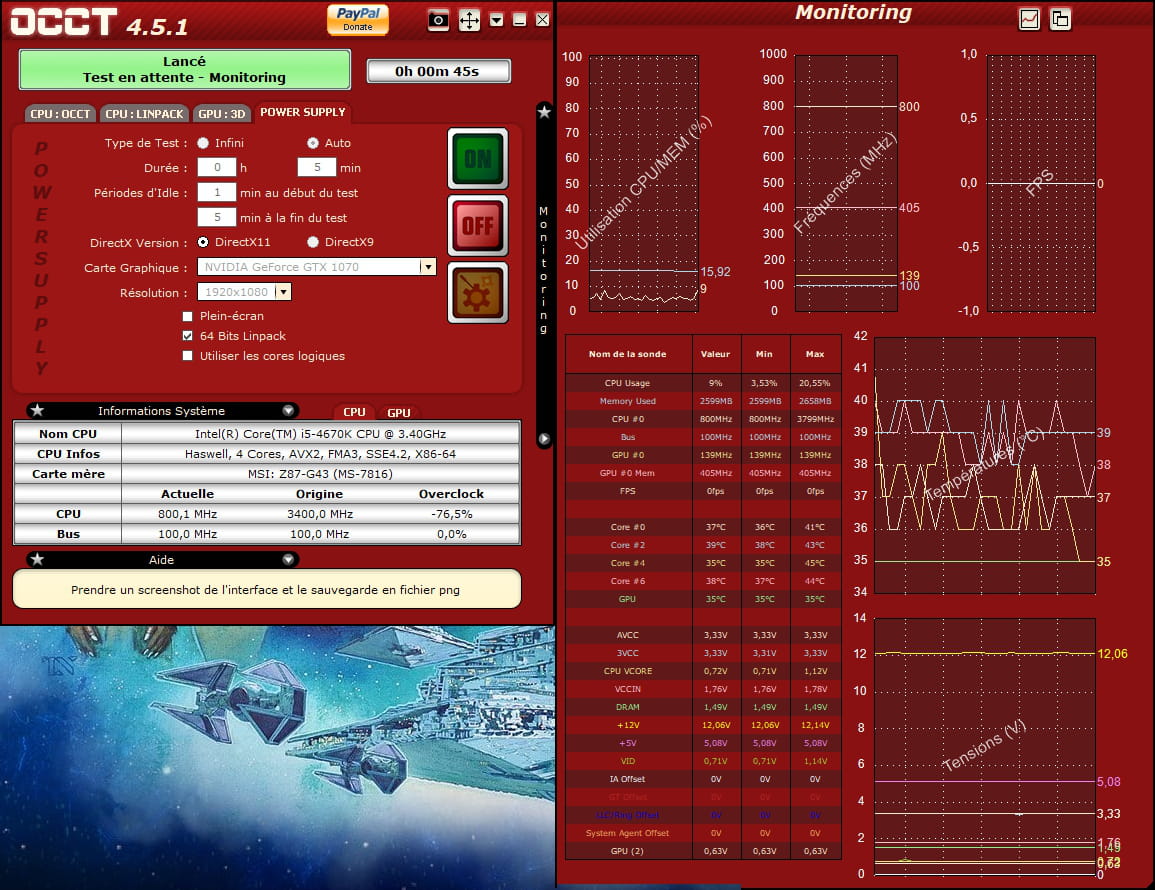This screenshot has width=1155, height=890.
Task: Enable Plein-écran checkbox
Action: [188, 316]
